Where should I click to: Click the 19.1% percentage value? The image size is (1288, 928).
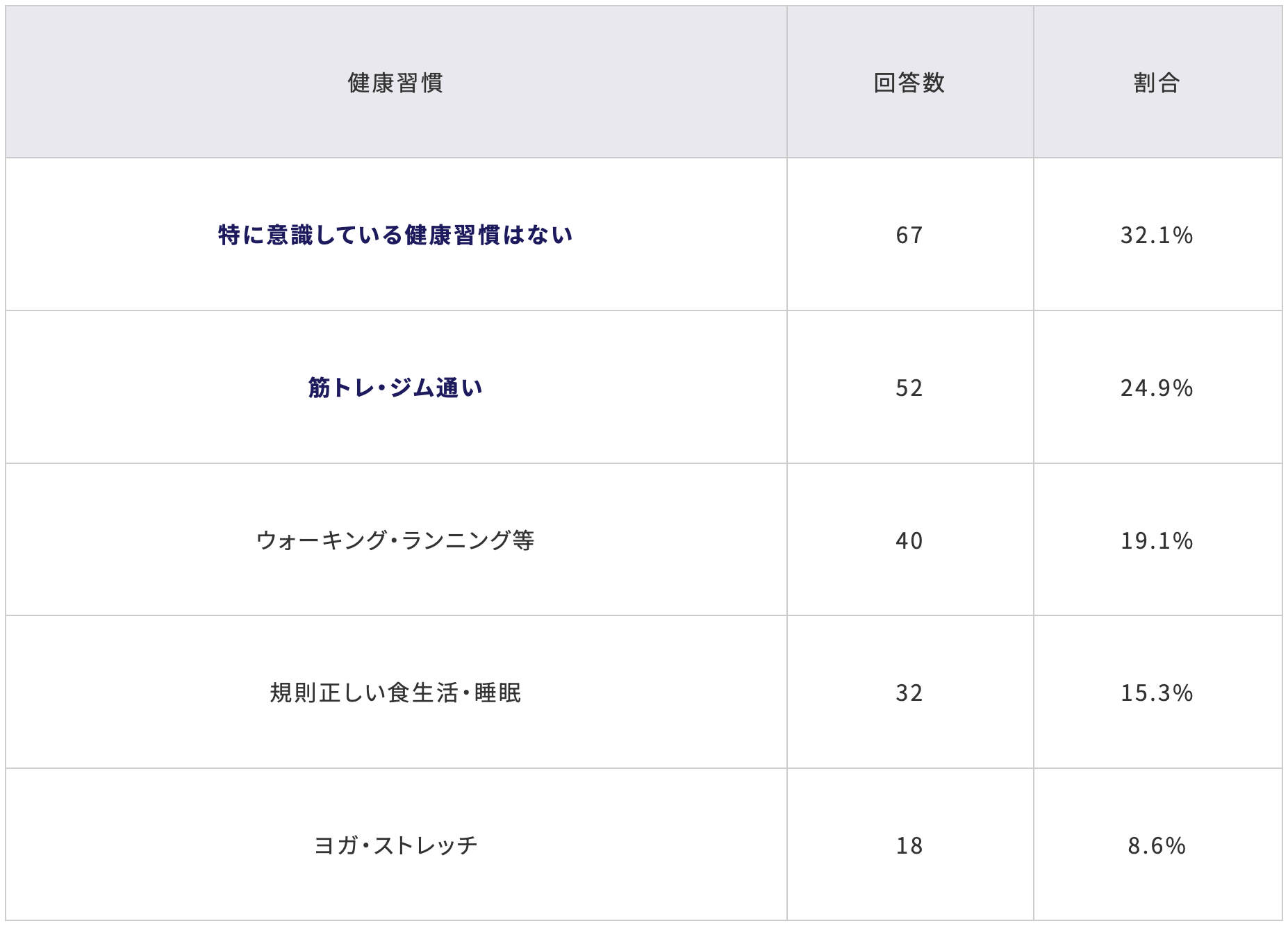[1157, 540]
